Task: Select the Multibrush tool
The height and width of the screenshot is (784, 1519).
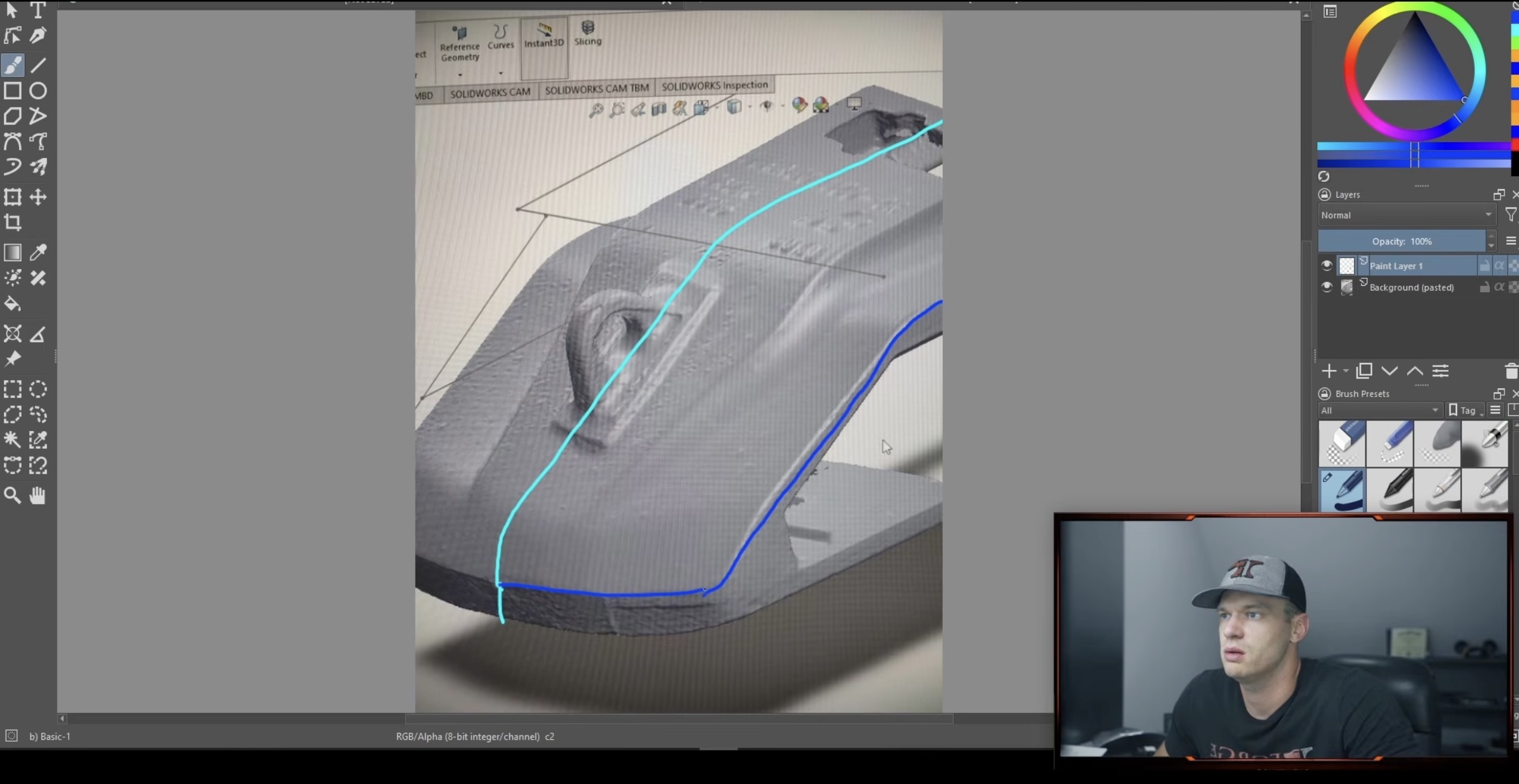Action: (x=38, y=167)
